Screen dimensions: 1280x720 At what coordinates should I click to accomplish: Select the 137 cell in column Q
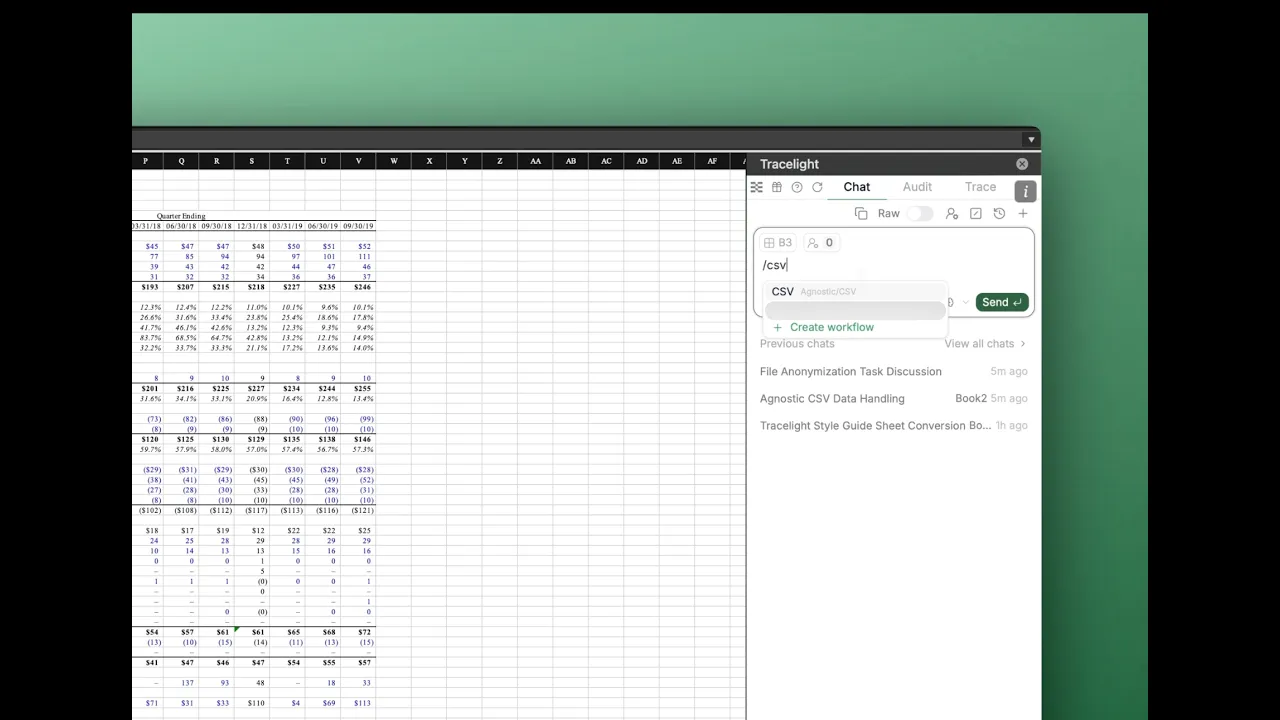tap(182, 683)
